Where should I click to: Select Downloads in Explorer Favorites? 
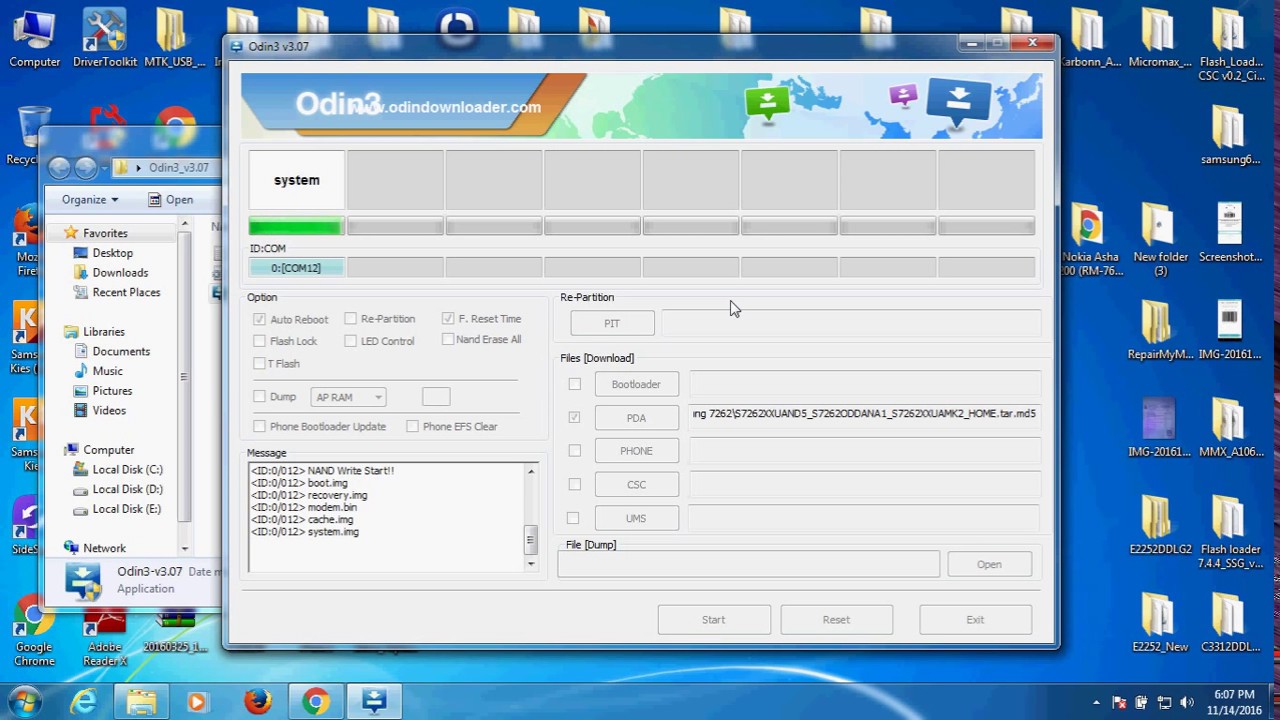120,273
